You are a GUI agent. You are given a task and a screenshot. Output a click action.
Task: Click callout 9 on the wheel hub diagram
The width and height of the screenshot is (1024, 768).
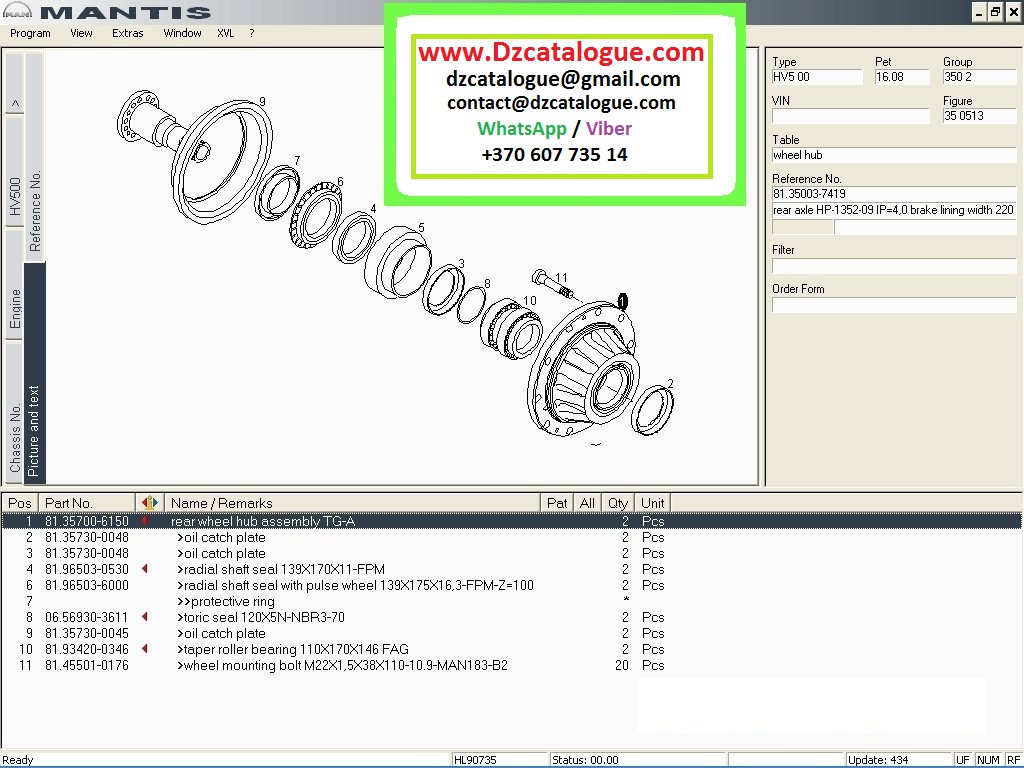tap(262, 101)
